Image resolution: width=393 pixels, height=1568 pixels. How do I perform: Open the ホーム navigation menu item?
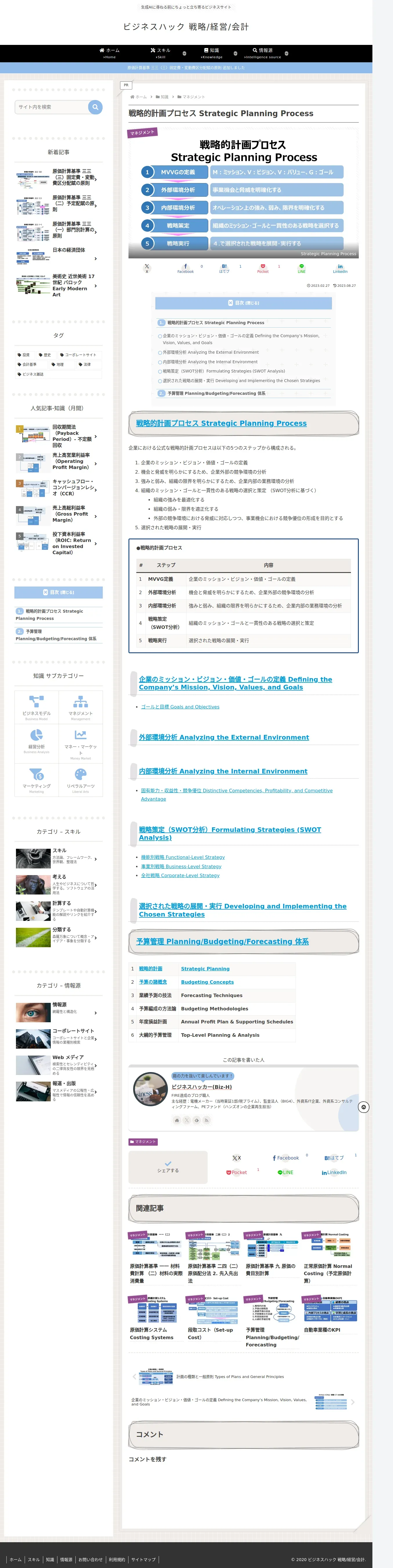click(x=110, y=53)
